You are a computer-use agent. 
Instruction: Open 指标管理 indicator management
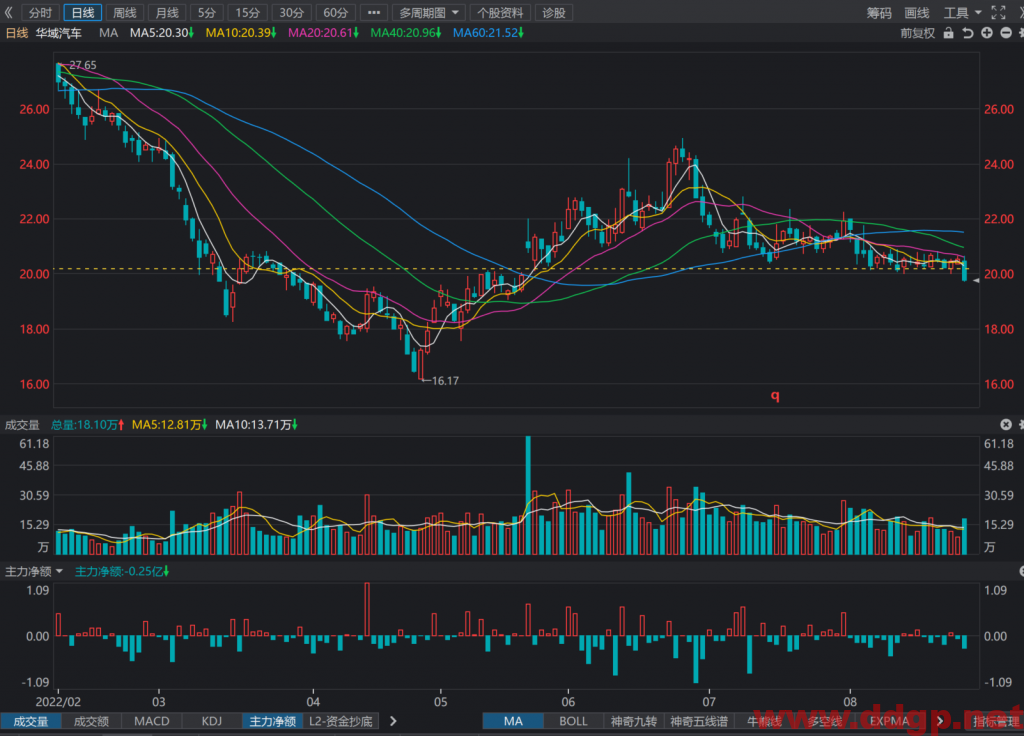click(x=996, y=721)
